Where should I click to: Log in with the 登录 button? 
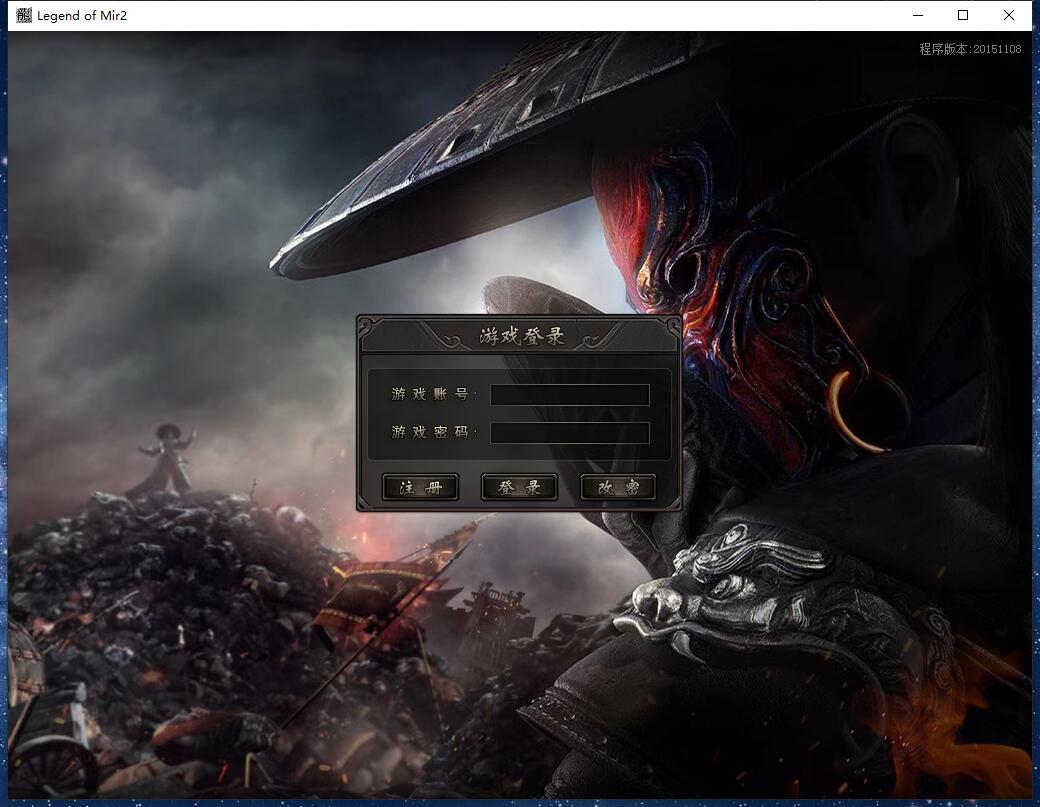pyautogui.click(x=519, y=487)
